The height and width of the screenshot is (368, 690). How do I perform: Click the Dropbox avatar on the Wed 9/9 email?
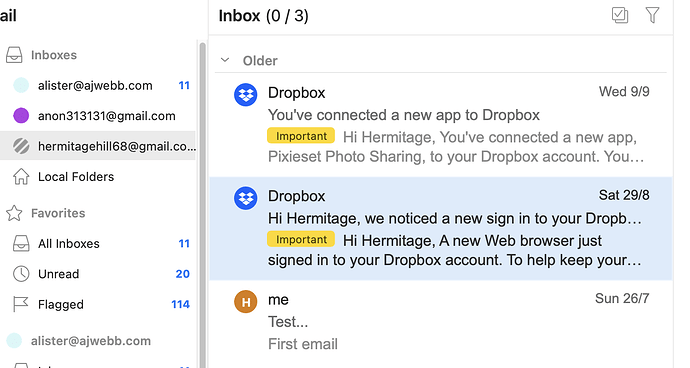(246, 95)
